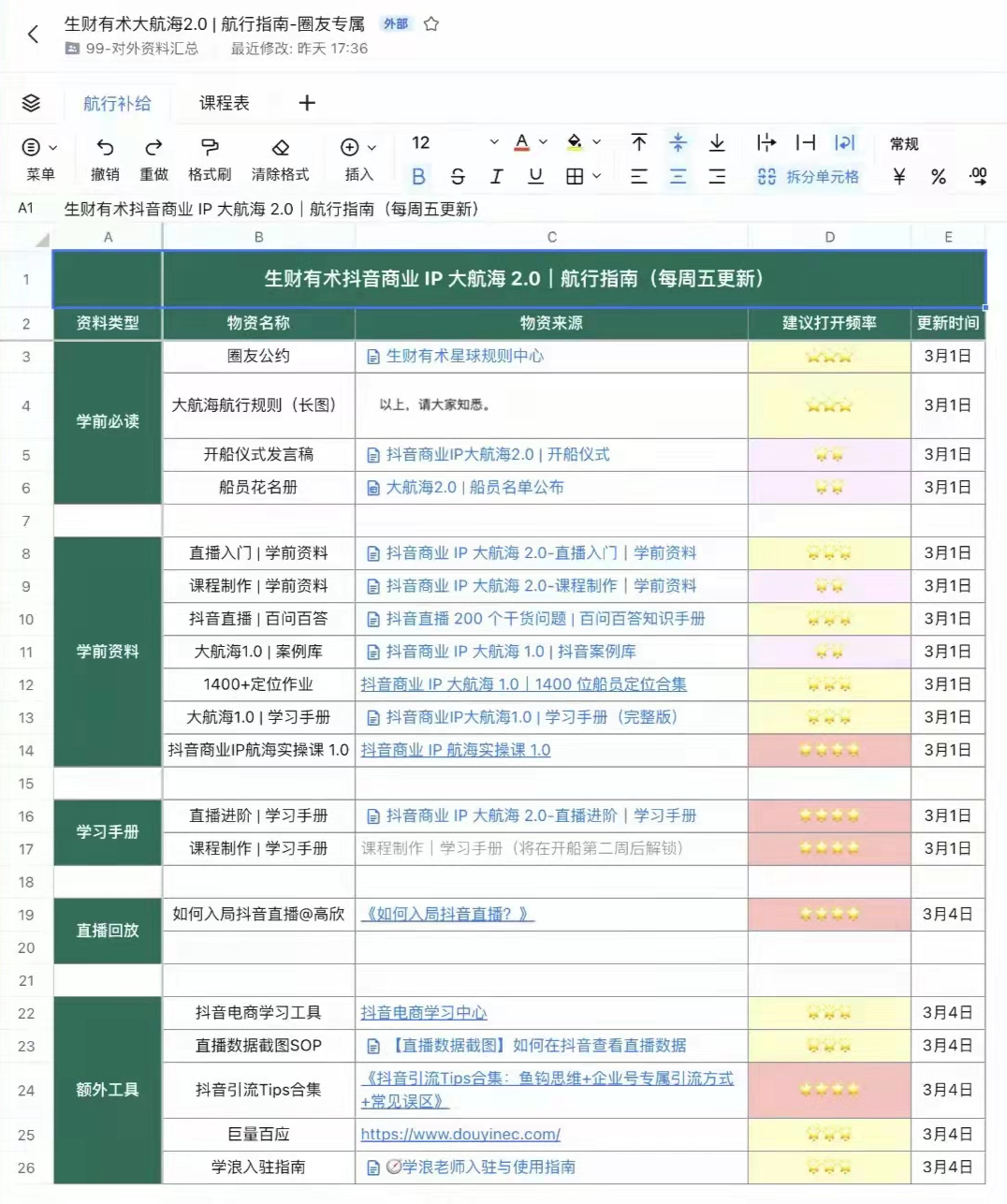This screenshot has height=1204, width=1007.
Task: Toggle strikethrough formatting
Action: [458, 176]
